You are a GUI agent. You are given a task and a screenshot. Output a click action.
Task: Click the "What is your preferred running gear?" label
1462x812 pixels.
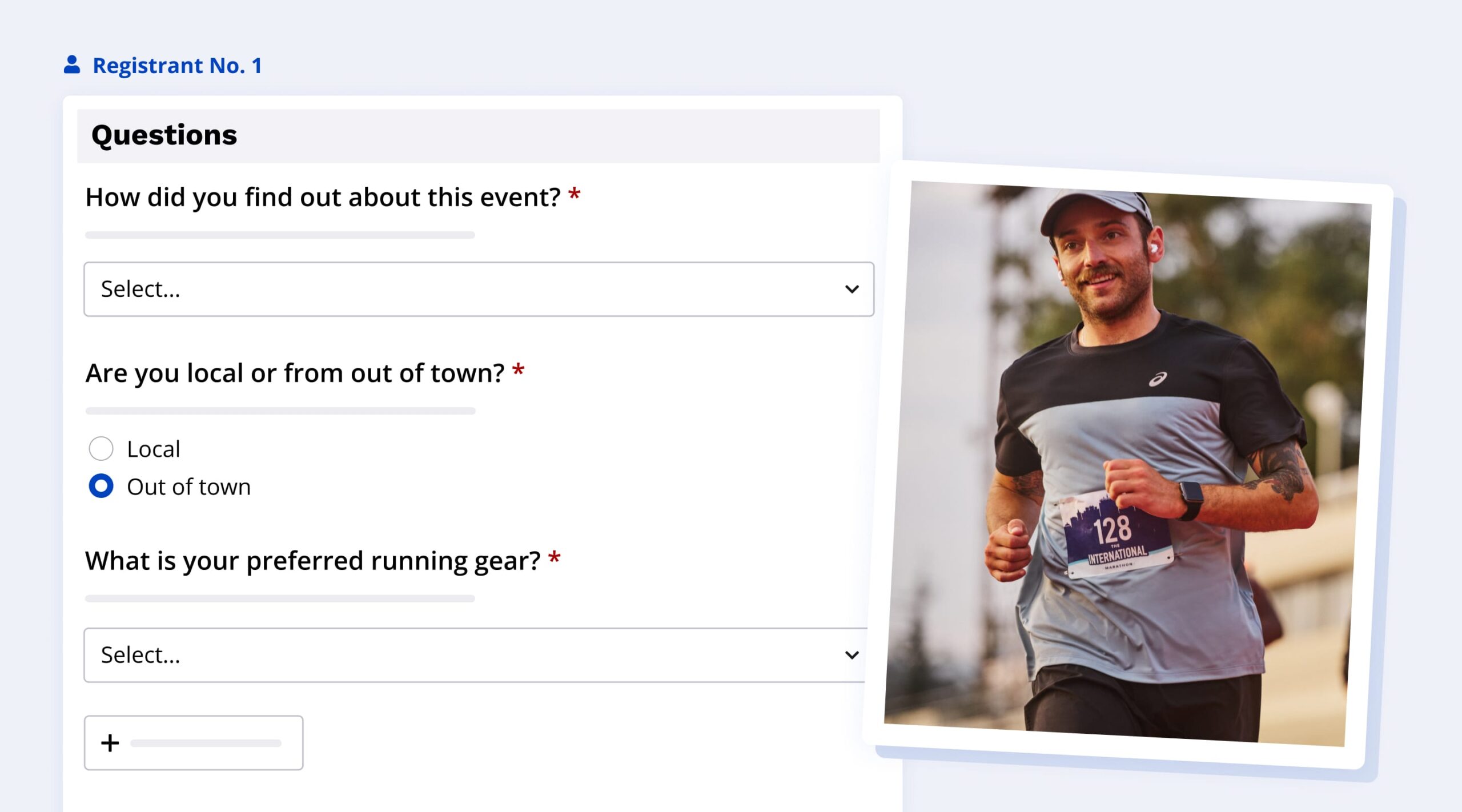312,561
